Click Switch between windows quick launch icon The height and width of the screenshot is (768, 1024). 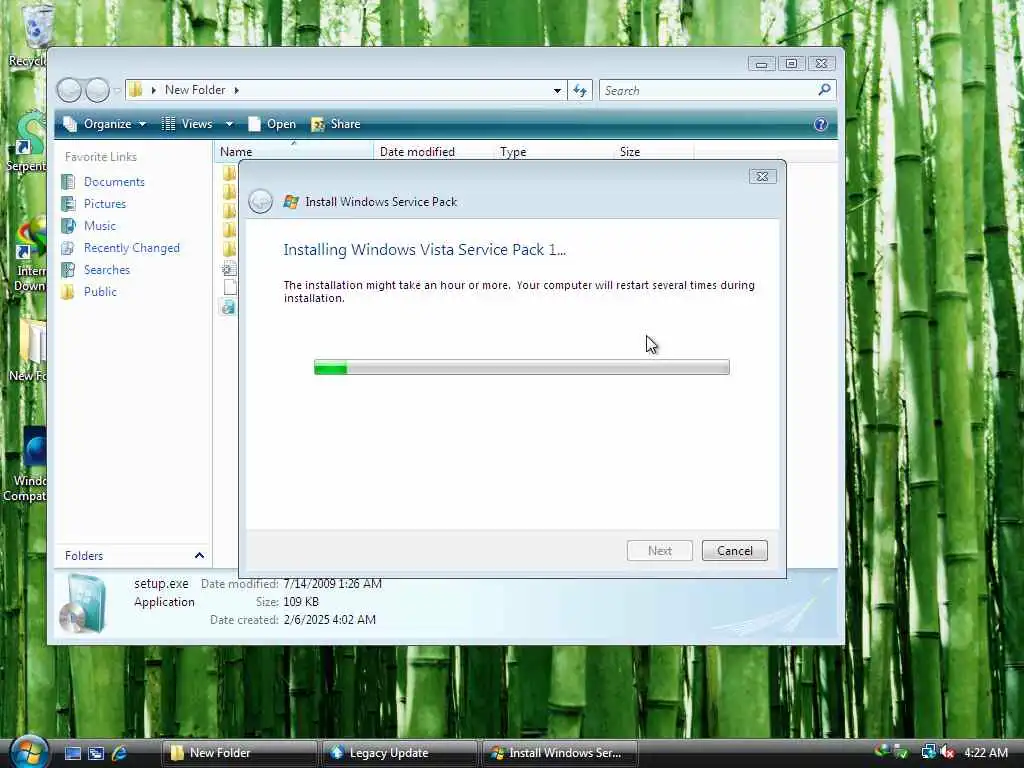click(x=96, y=753)
